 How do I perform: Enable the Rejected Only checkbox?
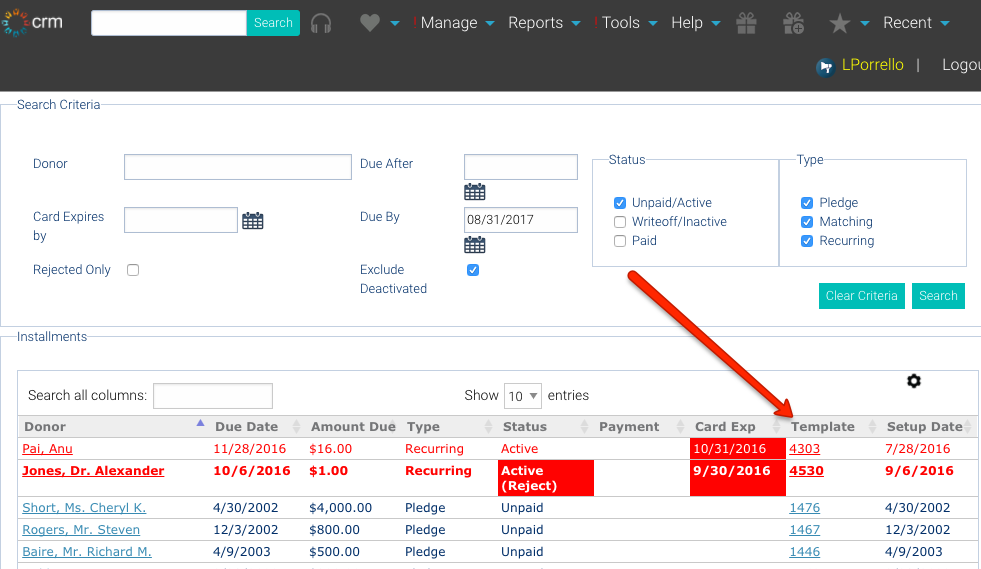(133, 270)
